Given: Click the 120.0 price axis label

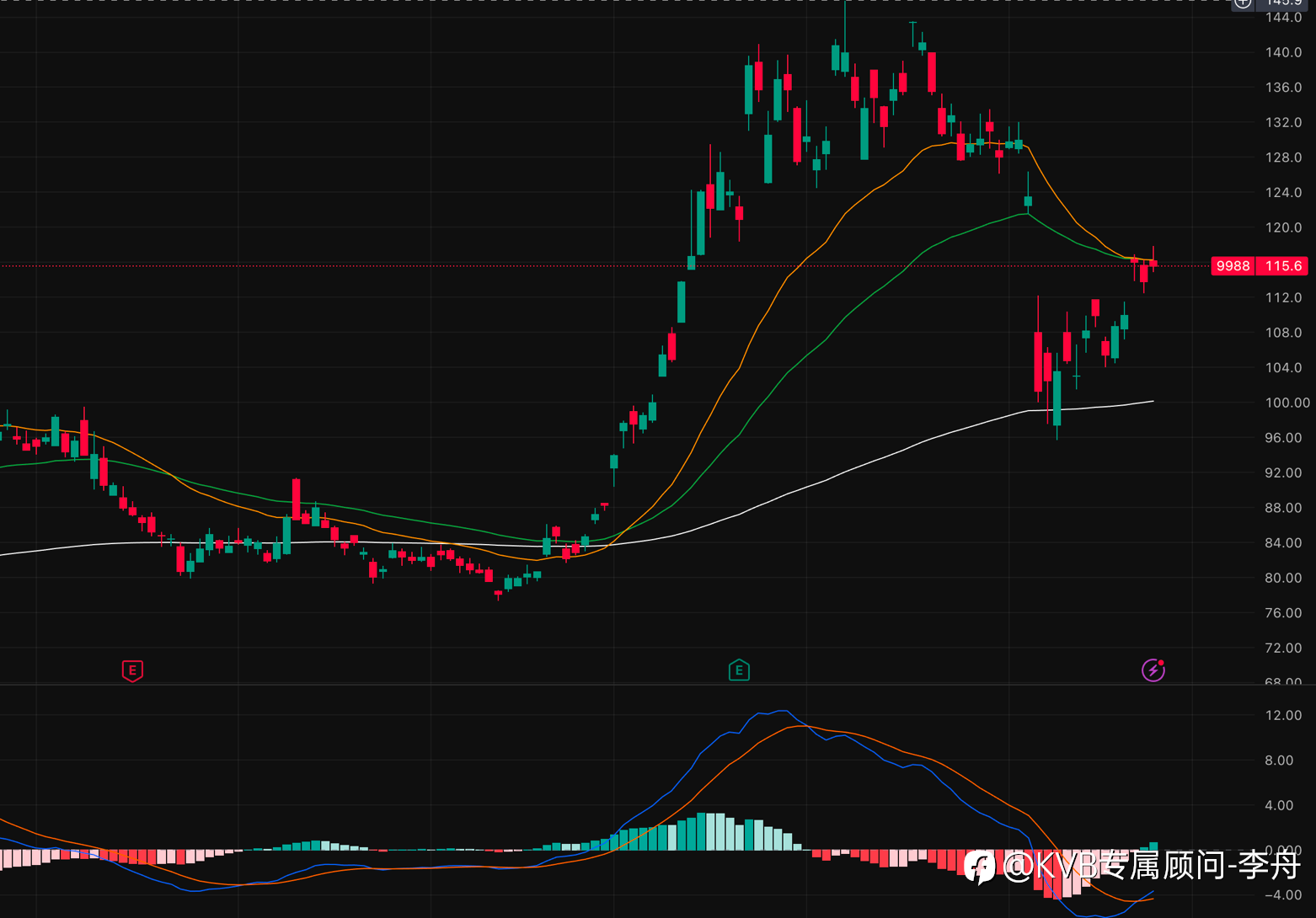Looking at the screenshot, I should pos(1283,227).
